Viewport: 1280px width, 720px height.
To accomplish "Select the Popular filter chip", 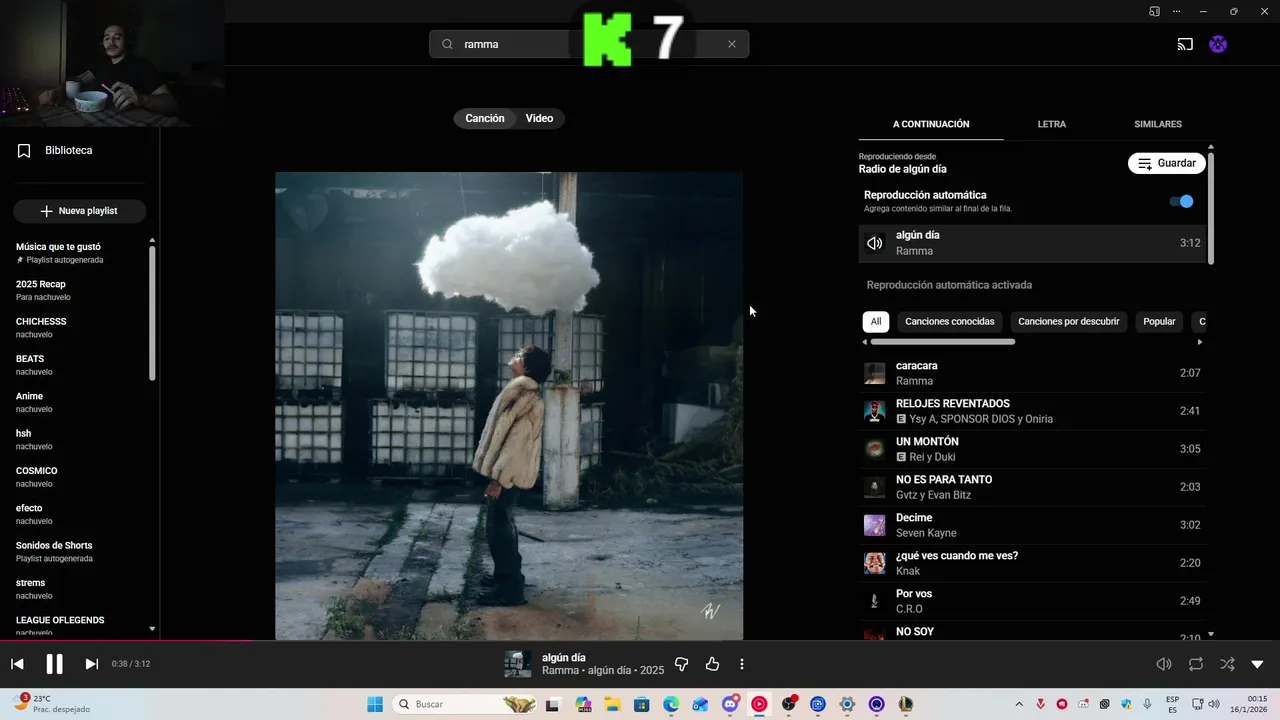I will [1159, 321].
